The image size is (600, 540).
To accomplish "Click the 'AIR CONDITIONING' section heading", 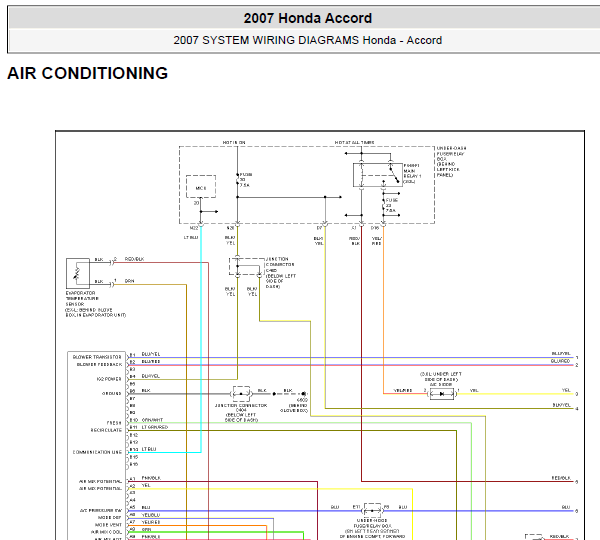I will [x=88, y=73].
